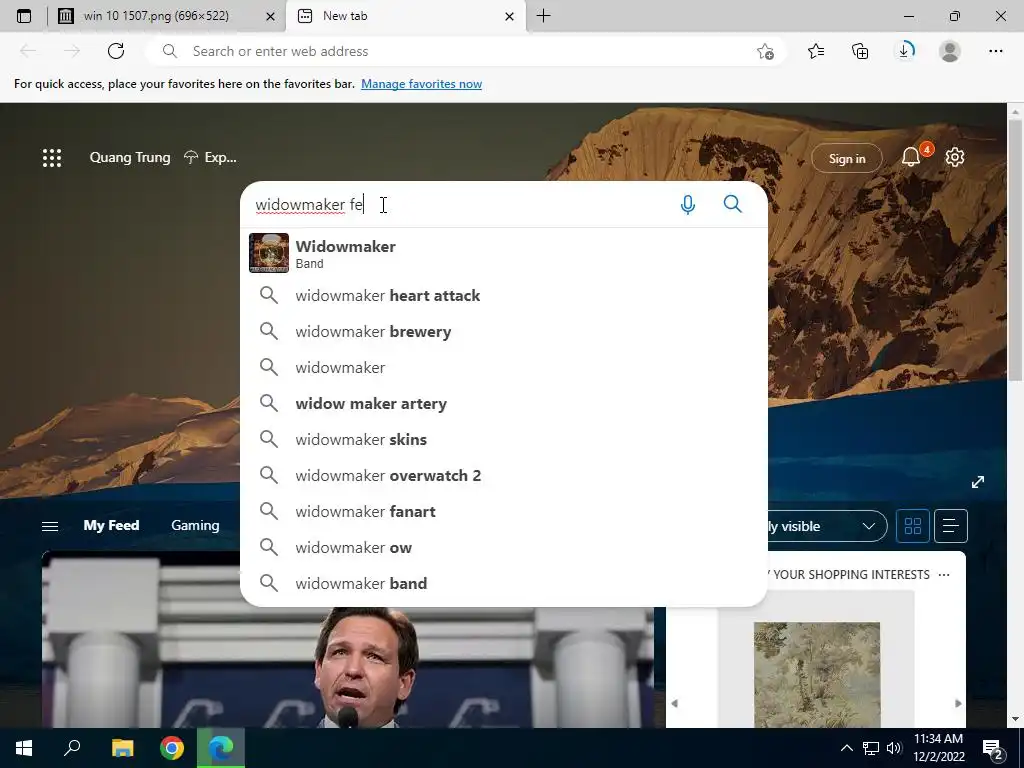Image resolution: width=1024 pixels, height=768 pixels.
Task: Open a new browser tab
Action: [x=543, y=16]
